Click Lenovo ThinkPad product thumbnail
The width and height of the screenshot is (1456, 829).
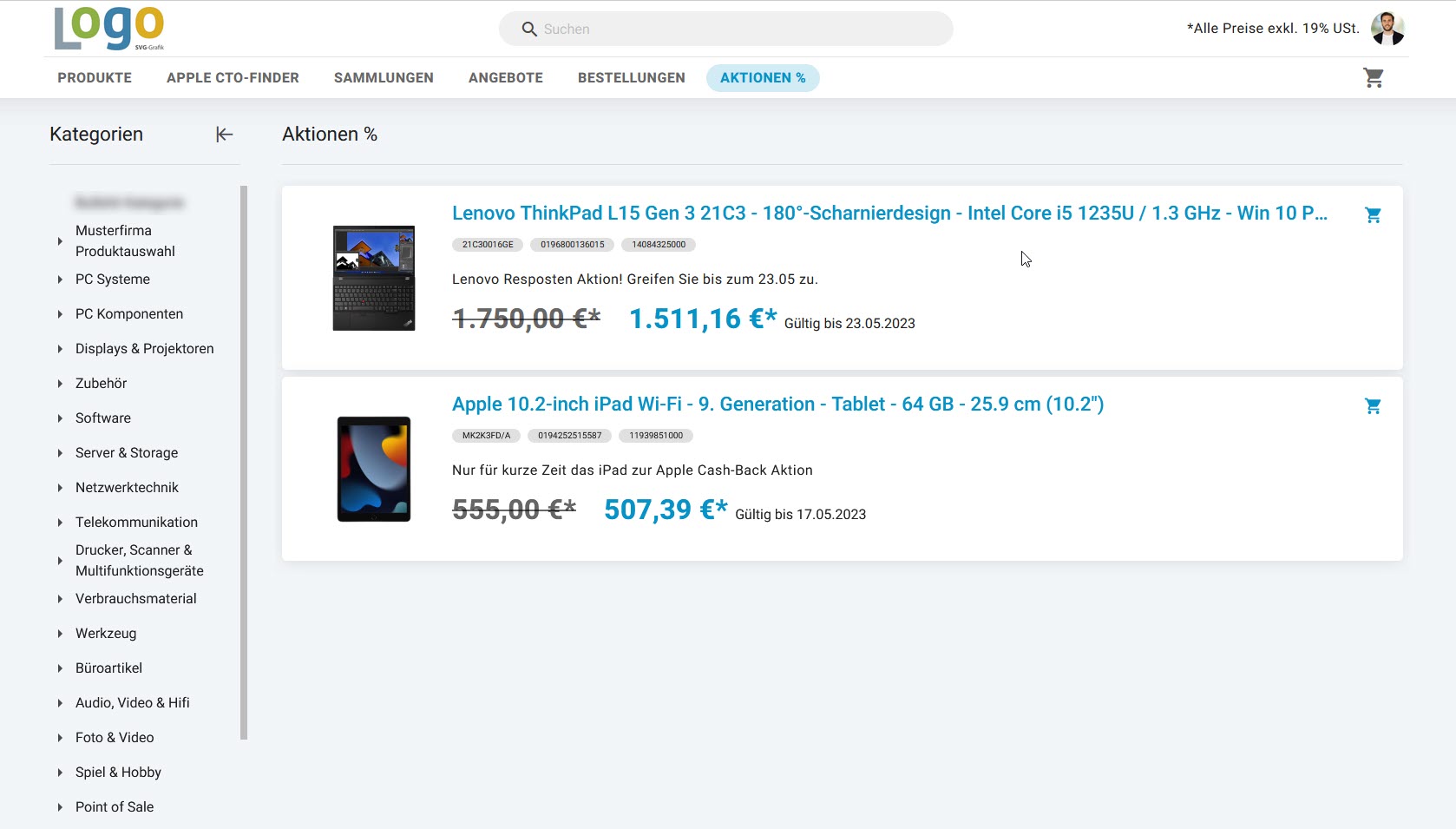[x=374, y=278]
